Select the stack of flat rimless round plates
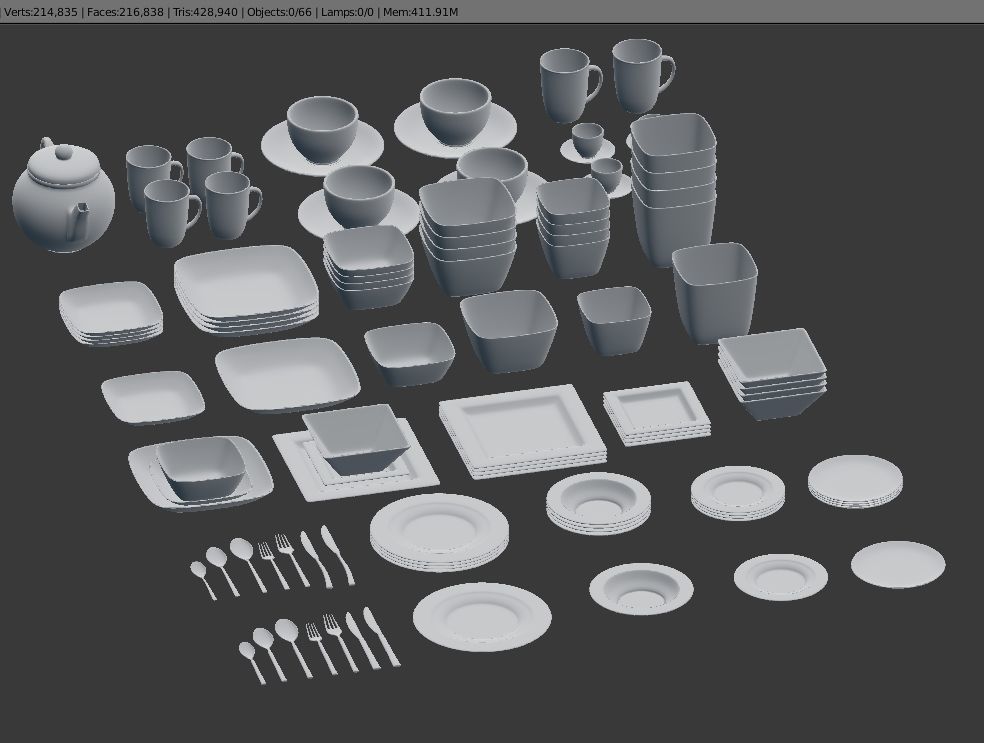Viewport: 984px width, 743px height. click(855, 481)
